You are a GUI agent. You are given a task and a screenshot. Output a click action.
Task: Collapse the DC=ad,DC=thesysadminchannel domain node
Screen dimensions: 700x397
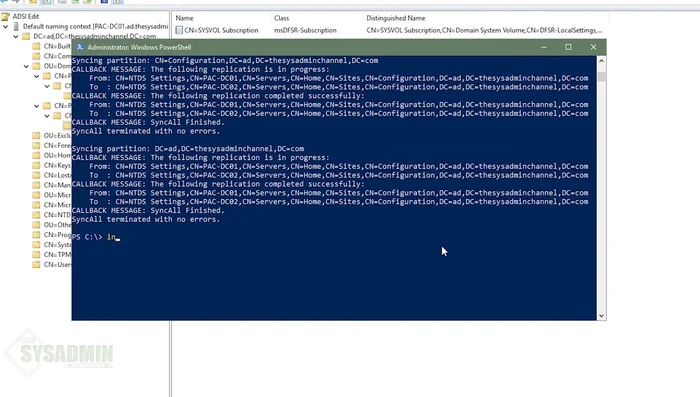tap(16, 36)
